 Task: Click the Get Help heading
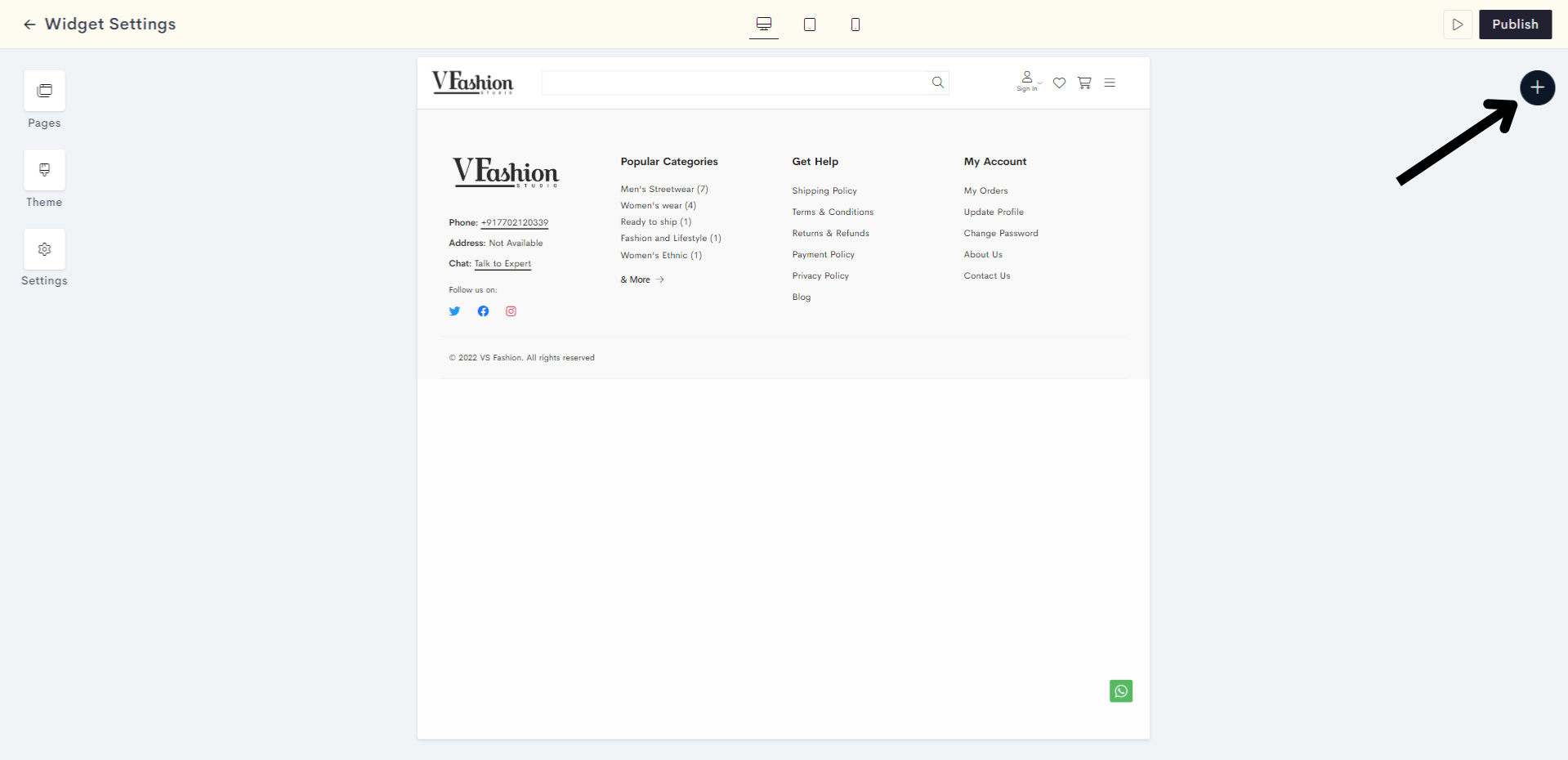coord(815,161)
